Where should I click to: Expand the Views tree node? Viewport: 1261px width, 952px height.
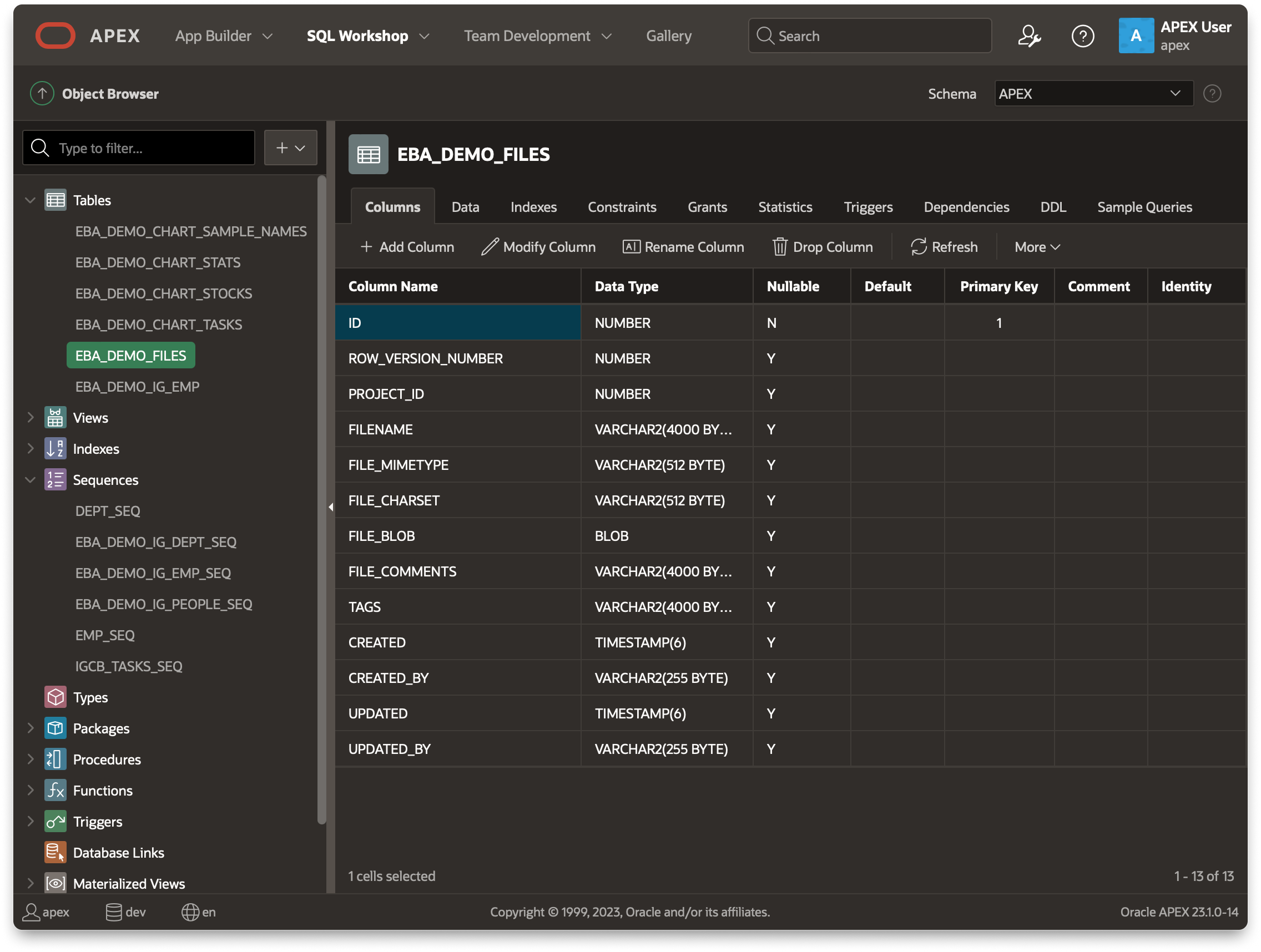[x=30, y=417]
